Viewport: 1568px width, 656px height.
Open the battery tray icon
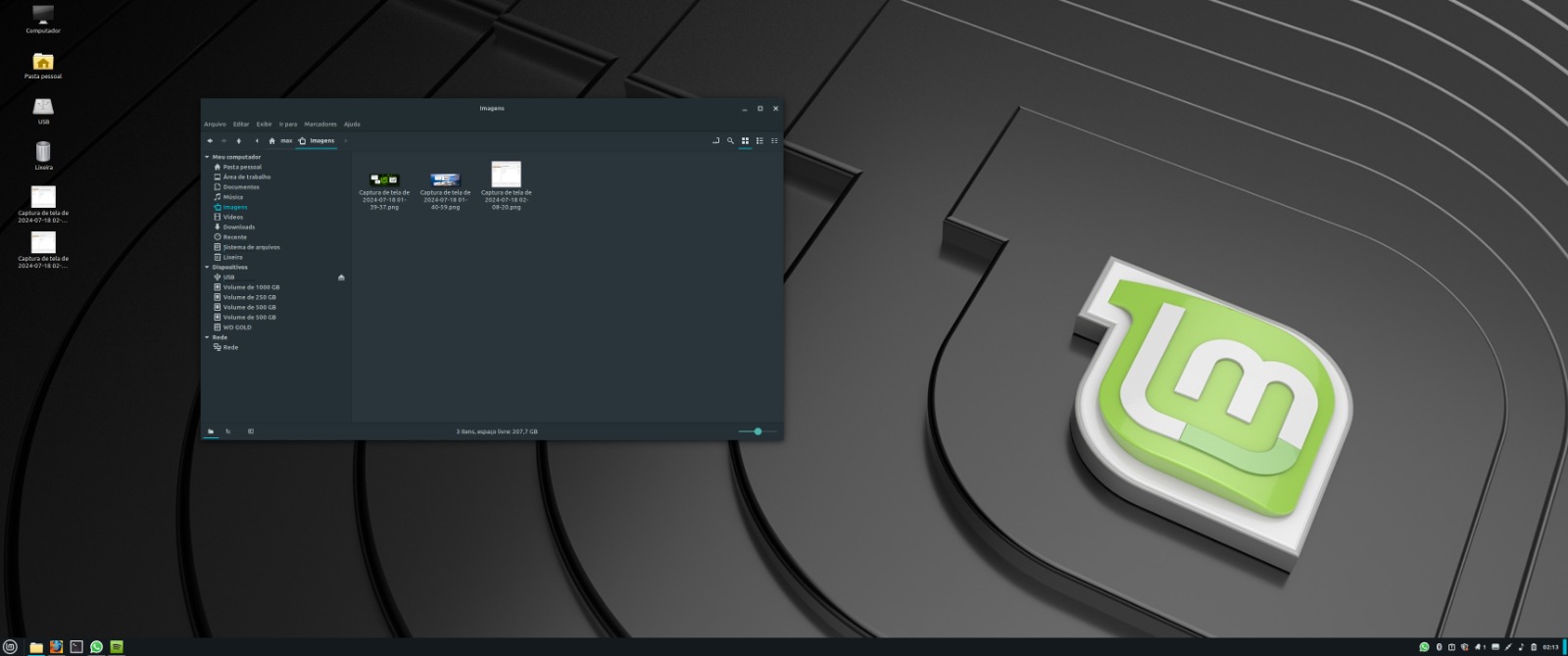coord(1534,647)
